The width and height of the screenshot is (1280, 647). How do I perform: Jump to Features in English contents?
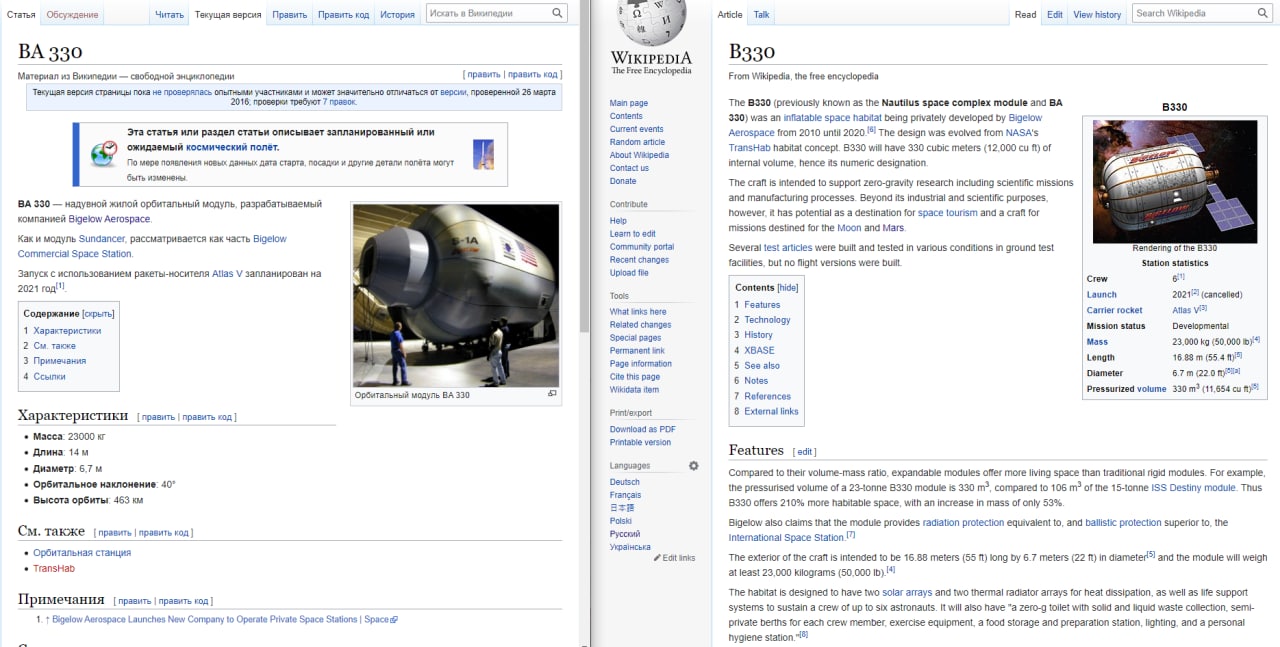(762, 305)
